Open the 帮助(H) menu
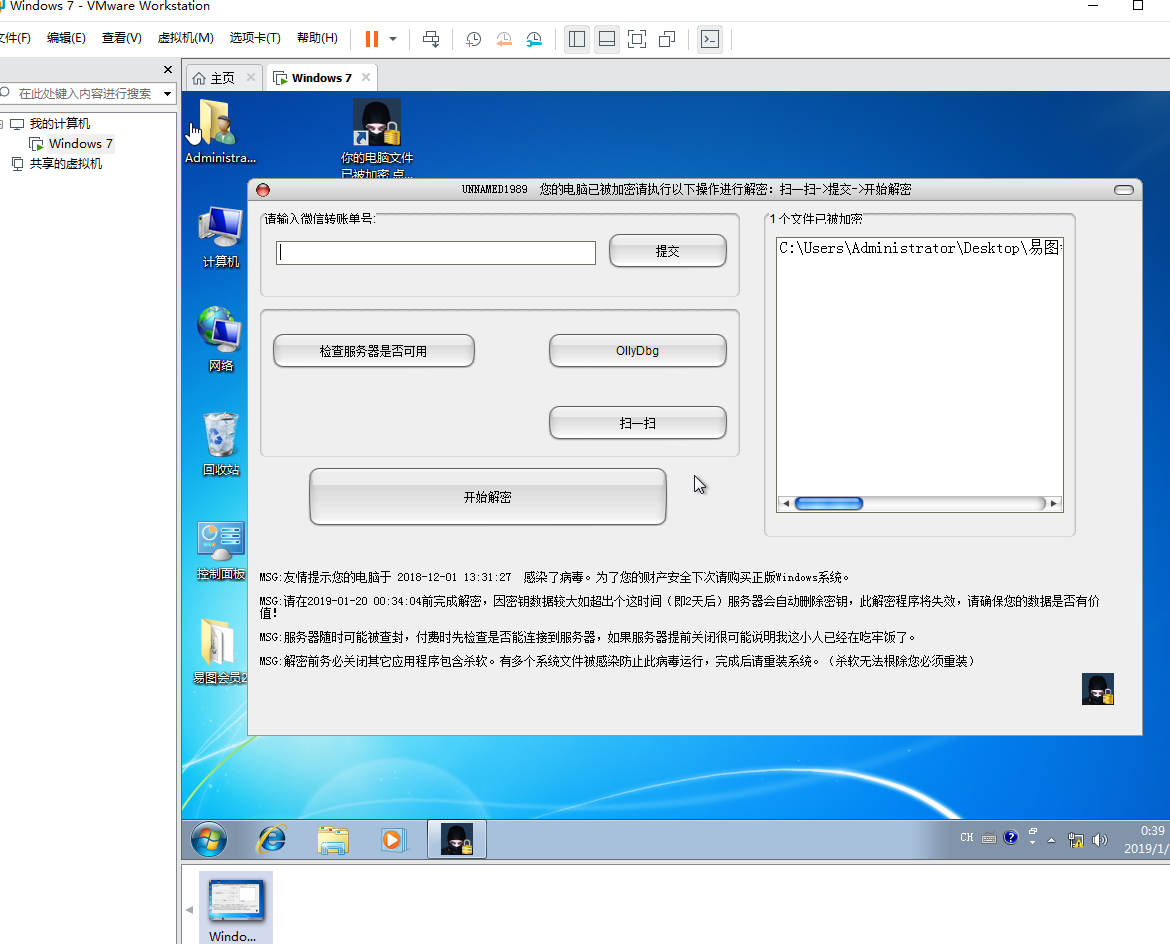The width and height of the screenshot is (1170, 944). click(x=317, y=38)
